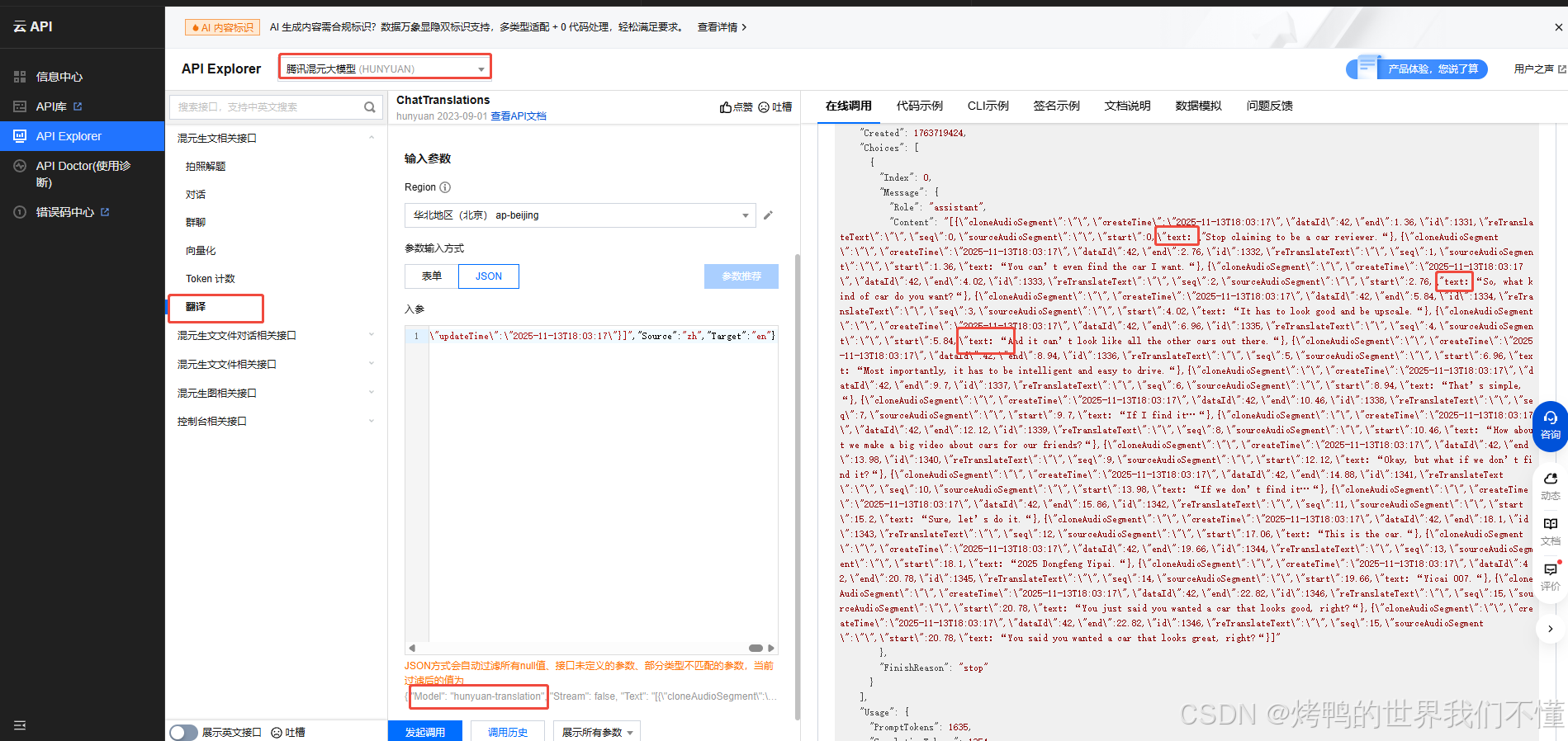Click floating panel collapse arrow
1568x741 pixels.
(x=1551, y=629)
